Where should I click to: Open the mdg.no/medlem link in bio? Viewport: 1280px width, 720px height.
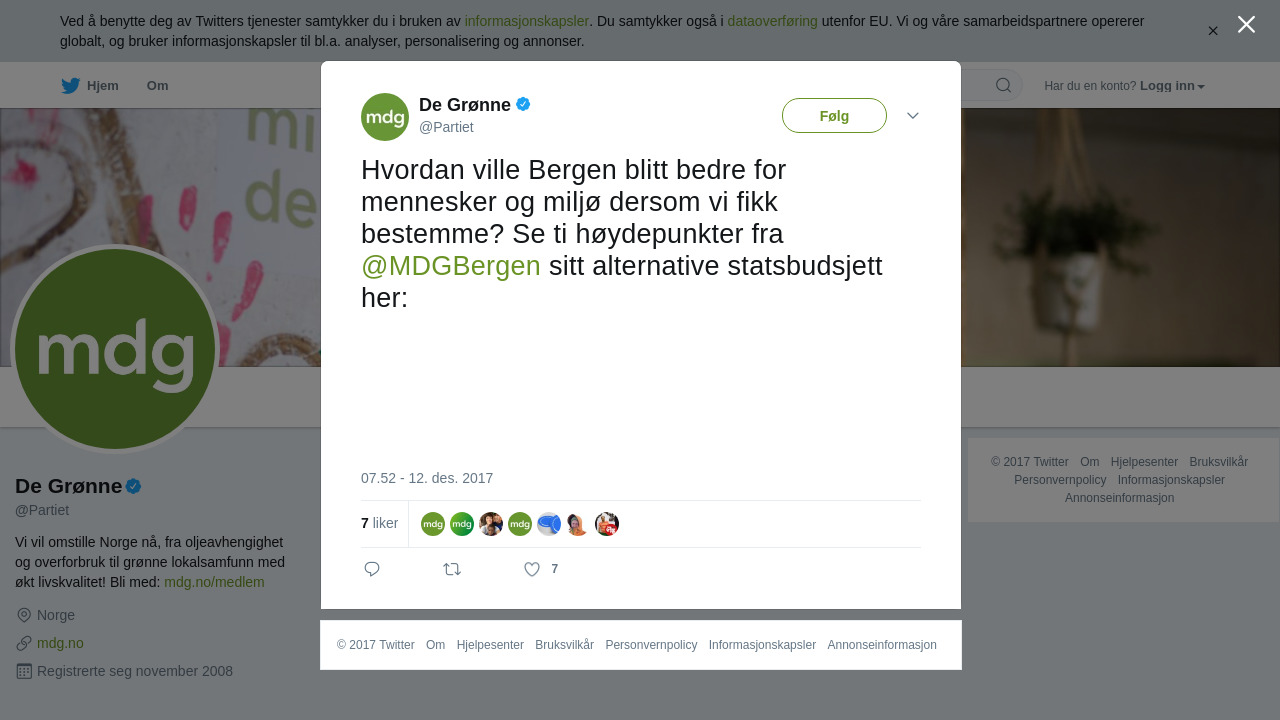click(214, 582)
